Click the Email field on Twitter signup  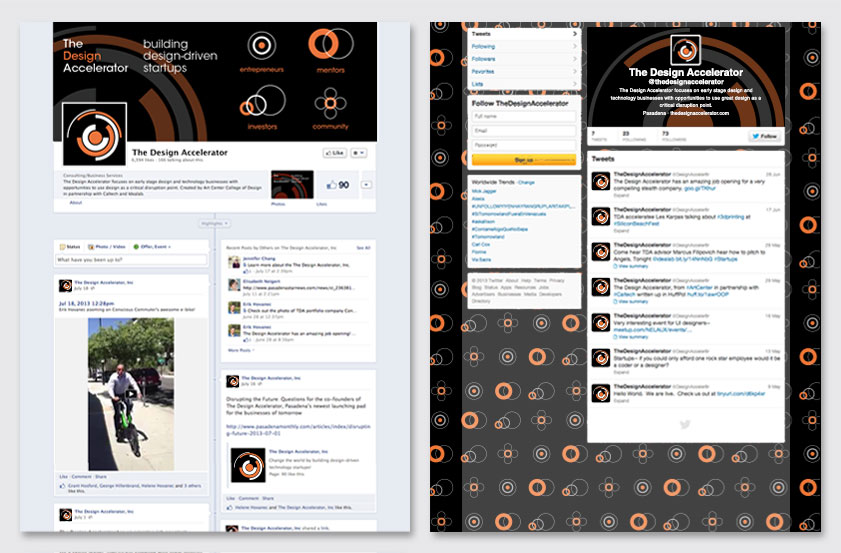coord(523,131)
